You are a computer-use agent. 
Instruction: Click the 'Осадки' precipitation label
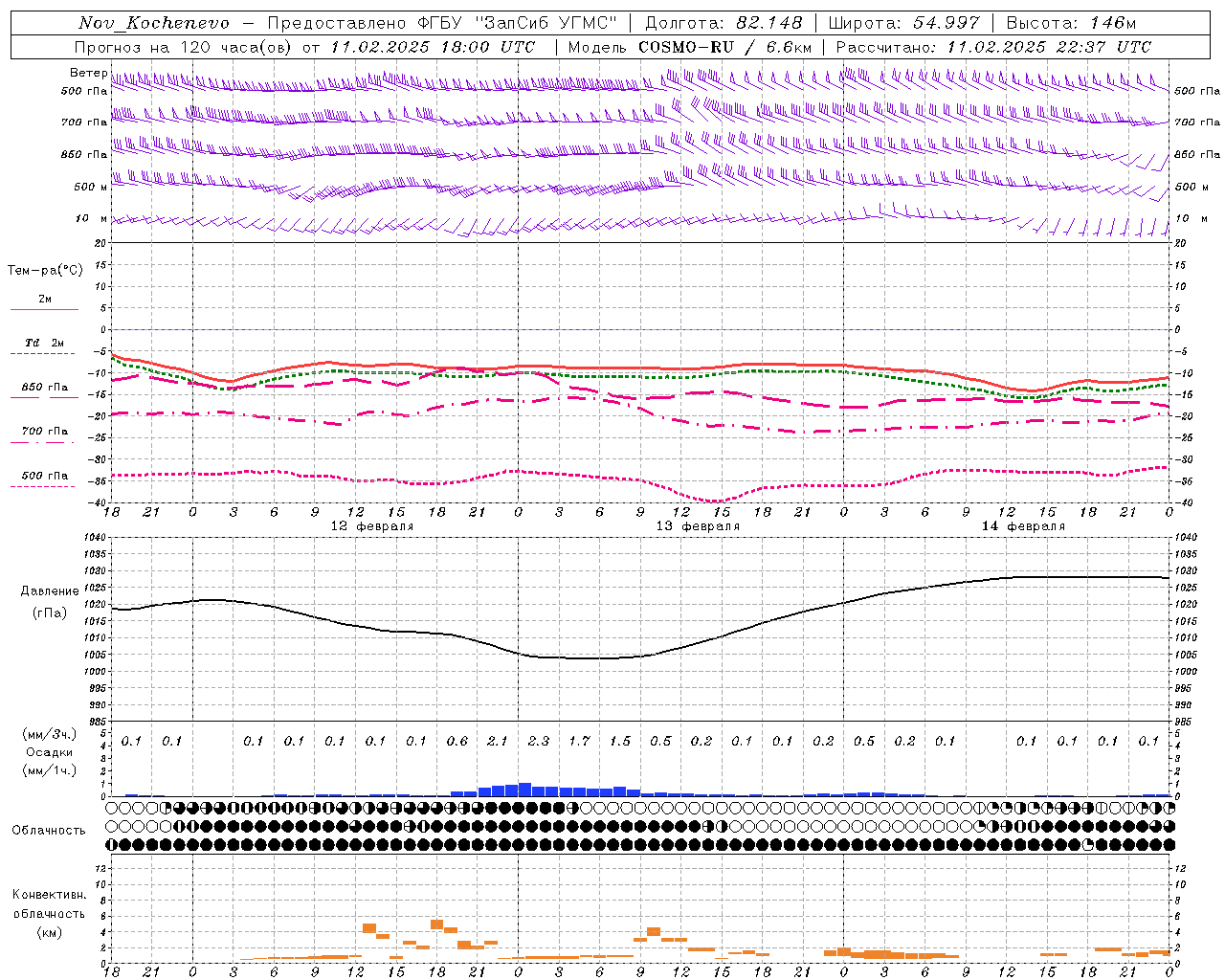pyautogui.click(x=49, y=752)
